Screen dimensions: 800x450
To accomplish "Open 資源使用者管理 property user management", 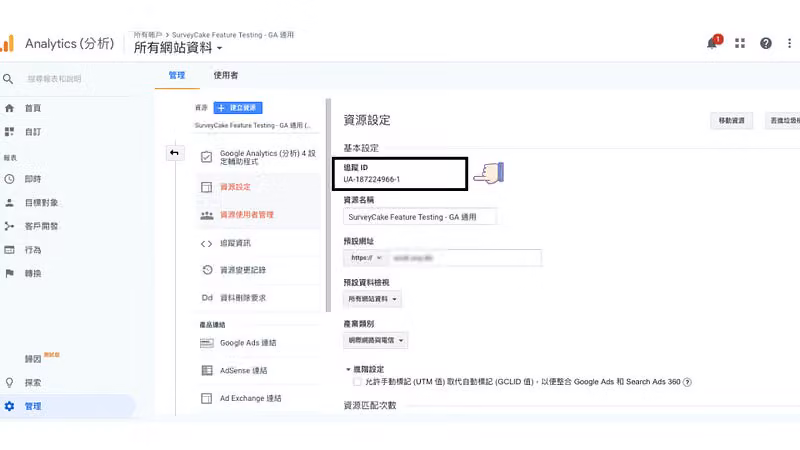I will [x=246, y=215].
